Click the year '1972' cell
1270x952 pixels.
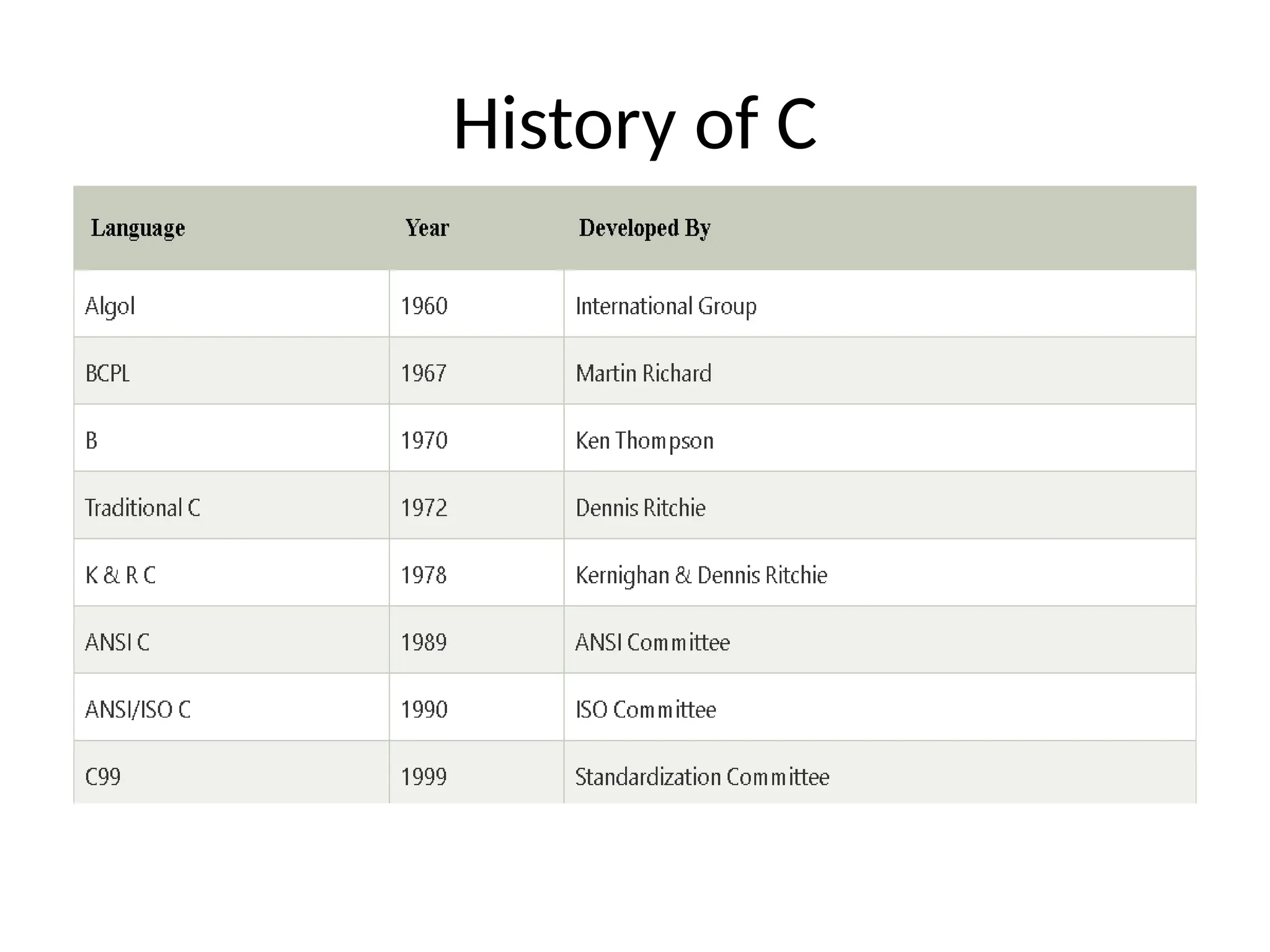(x=424, y=508)
